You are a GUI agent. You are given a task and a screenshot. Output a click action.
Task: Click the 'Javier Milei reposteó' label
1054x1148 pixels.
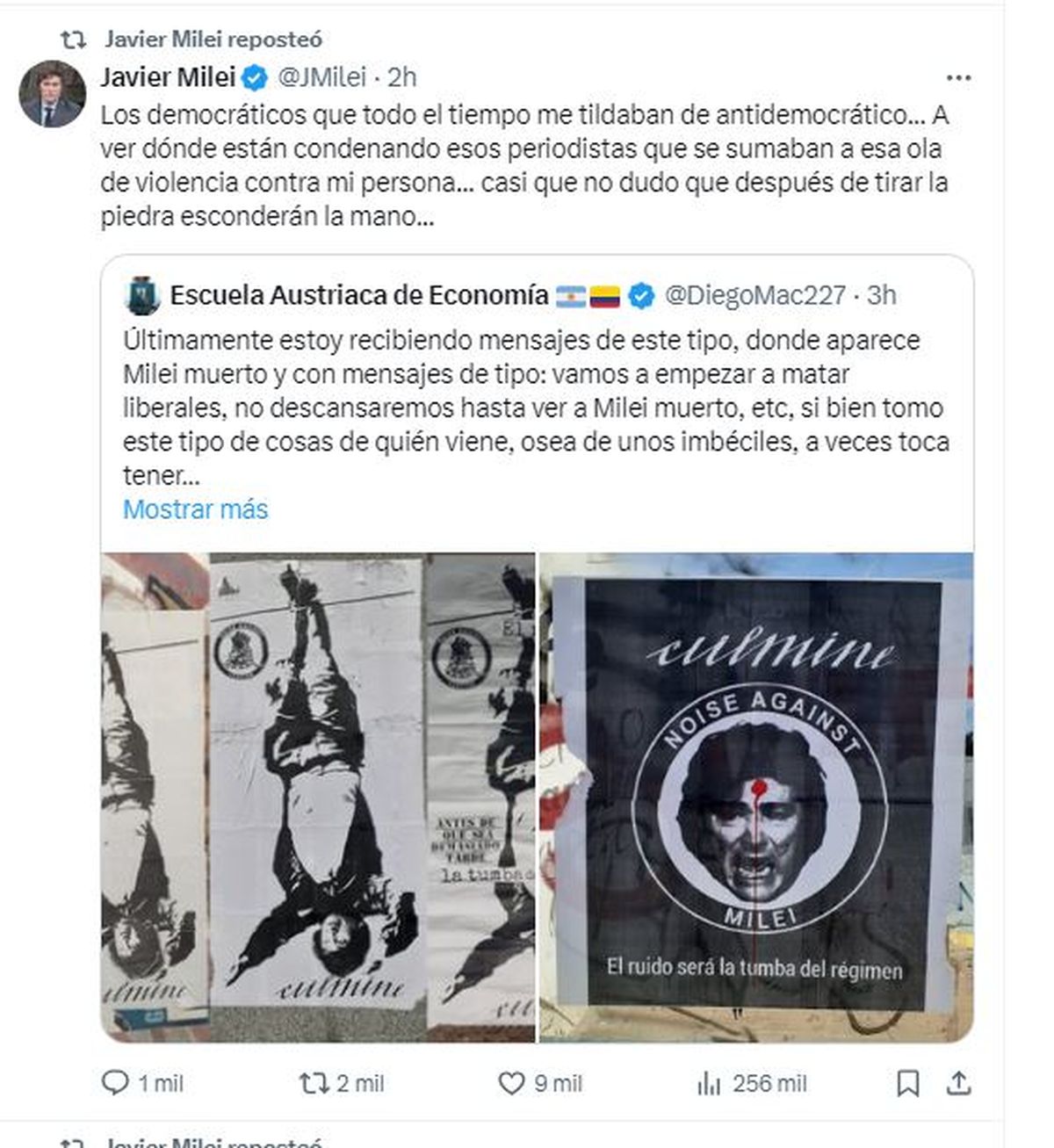(213, 39)
